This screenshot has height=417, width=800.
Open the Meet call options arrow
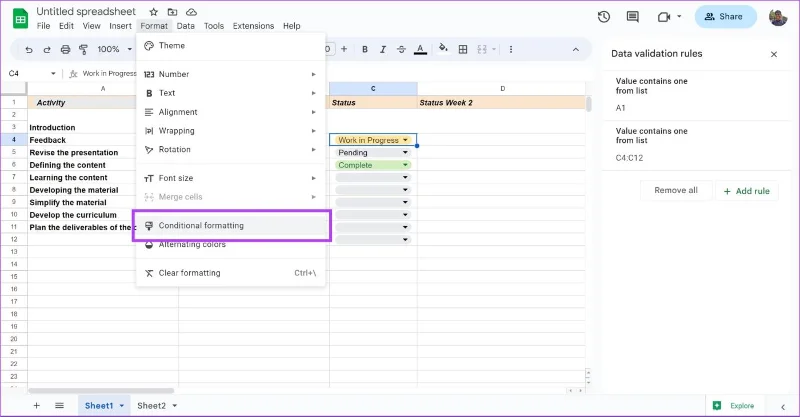(679, 16)
